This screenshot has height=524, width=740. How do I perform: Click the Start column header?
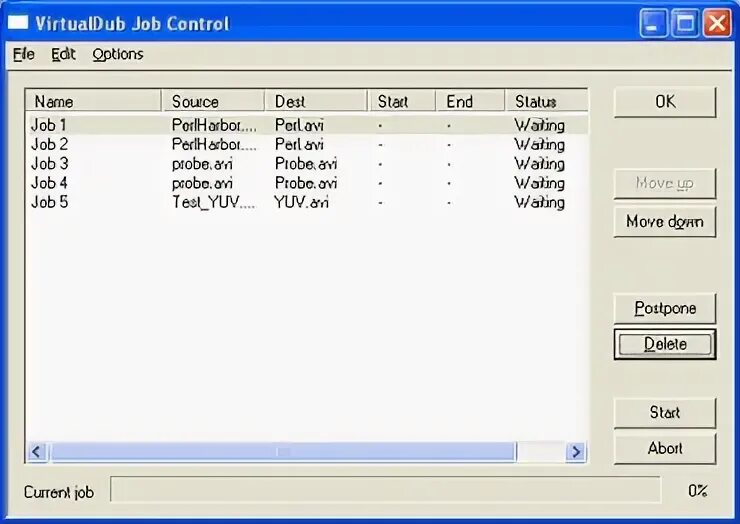tap(402, 101)
